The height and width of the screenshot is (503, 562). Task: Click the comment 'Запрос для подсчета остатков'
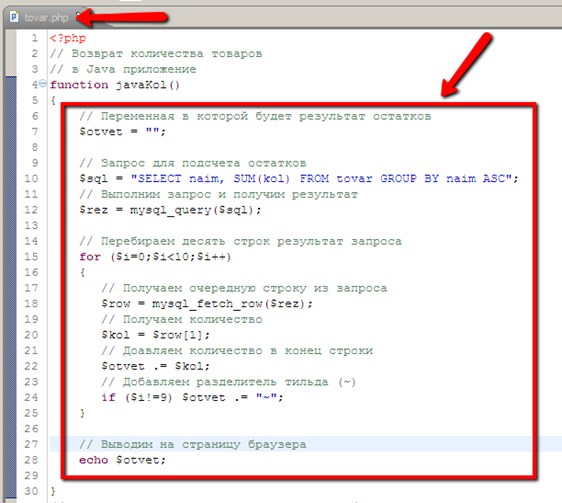(x=192, y=163)
